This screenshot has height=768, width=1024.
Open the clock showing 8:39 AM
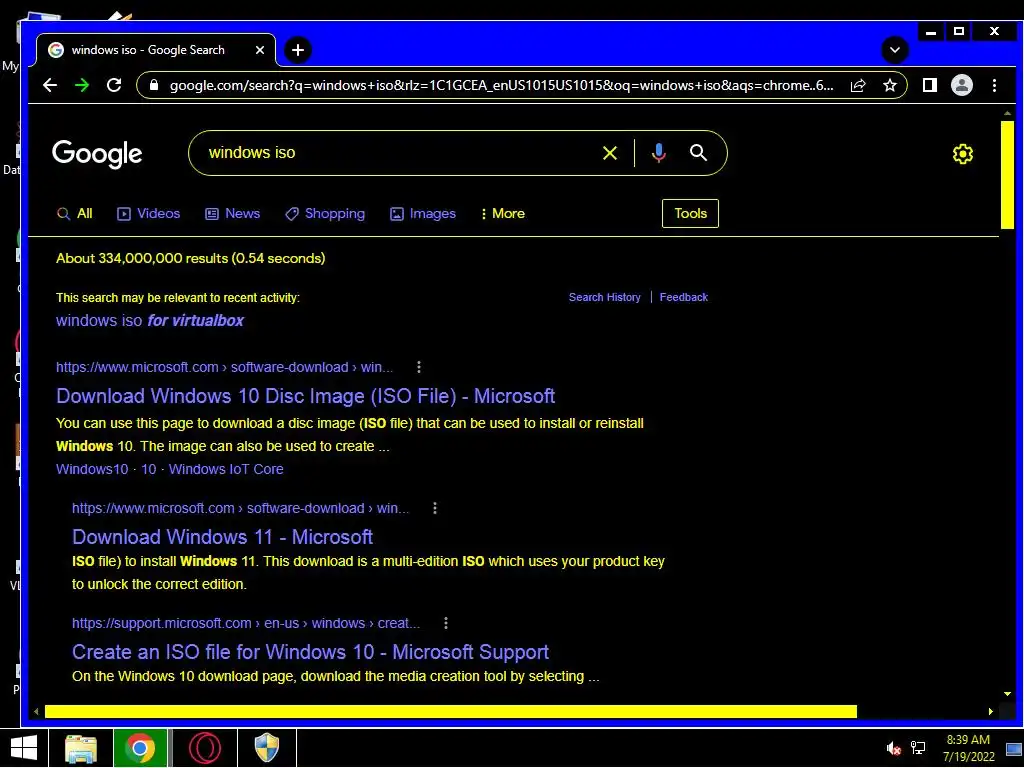[x=968, y=748]
